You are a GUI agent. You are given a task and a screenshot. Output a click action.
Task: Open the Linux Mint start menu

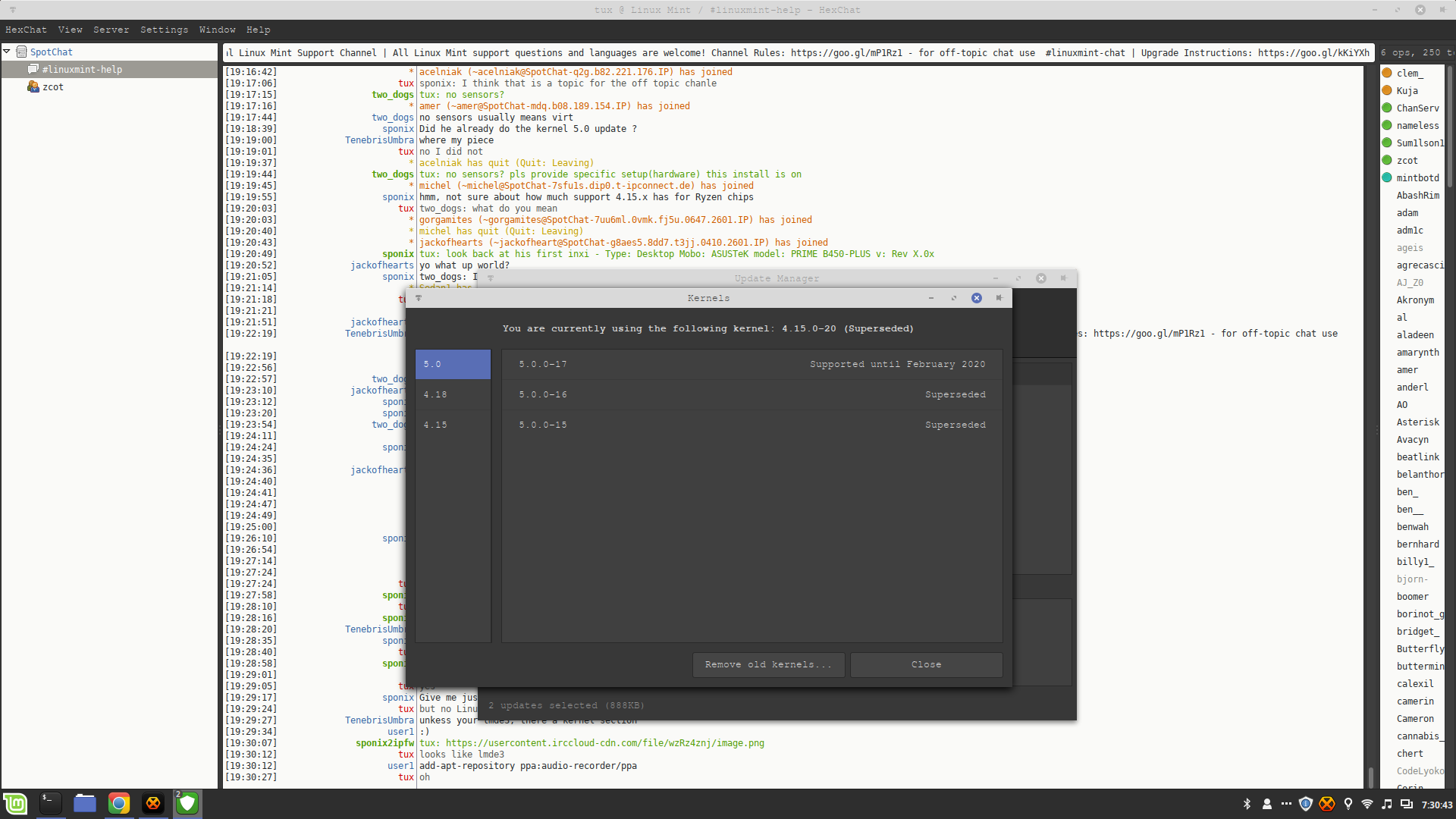click(15, 804)
